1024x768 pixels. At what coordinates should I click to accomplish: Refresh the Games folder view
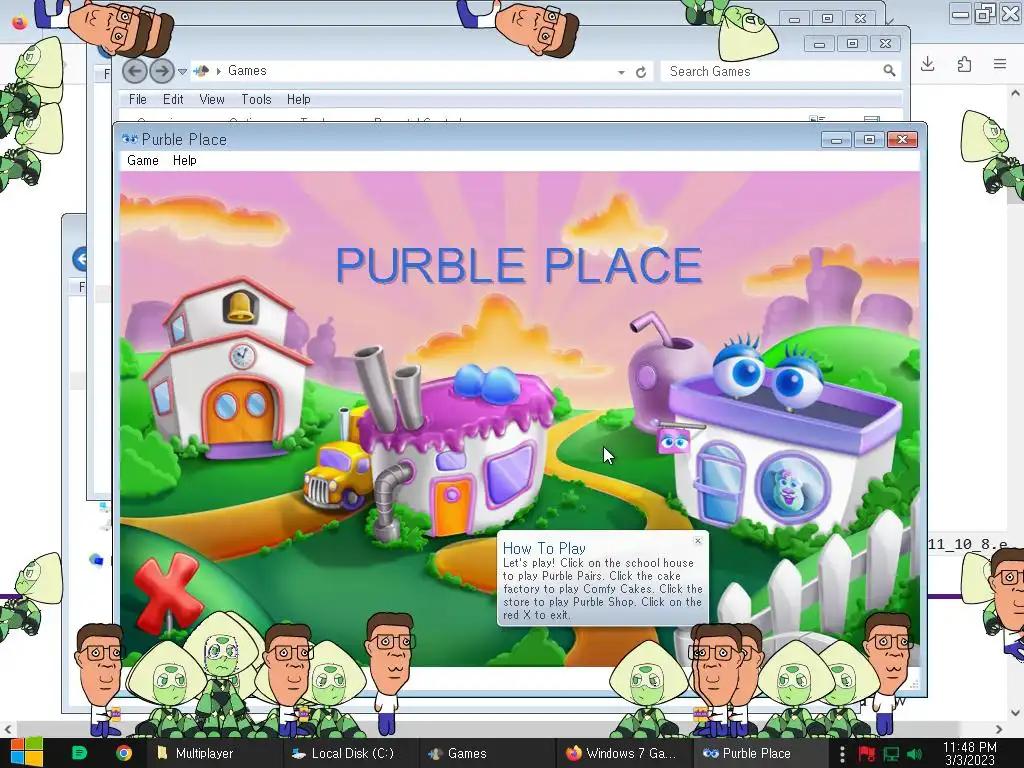click(641, 72)
